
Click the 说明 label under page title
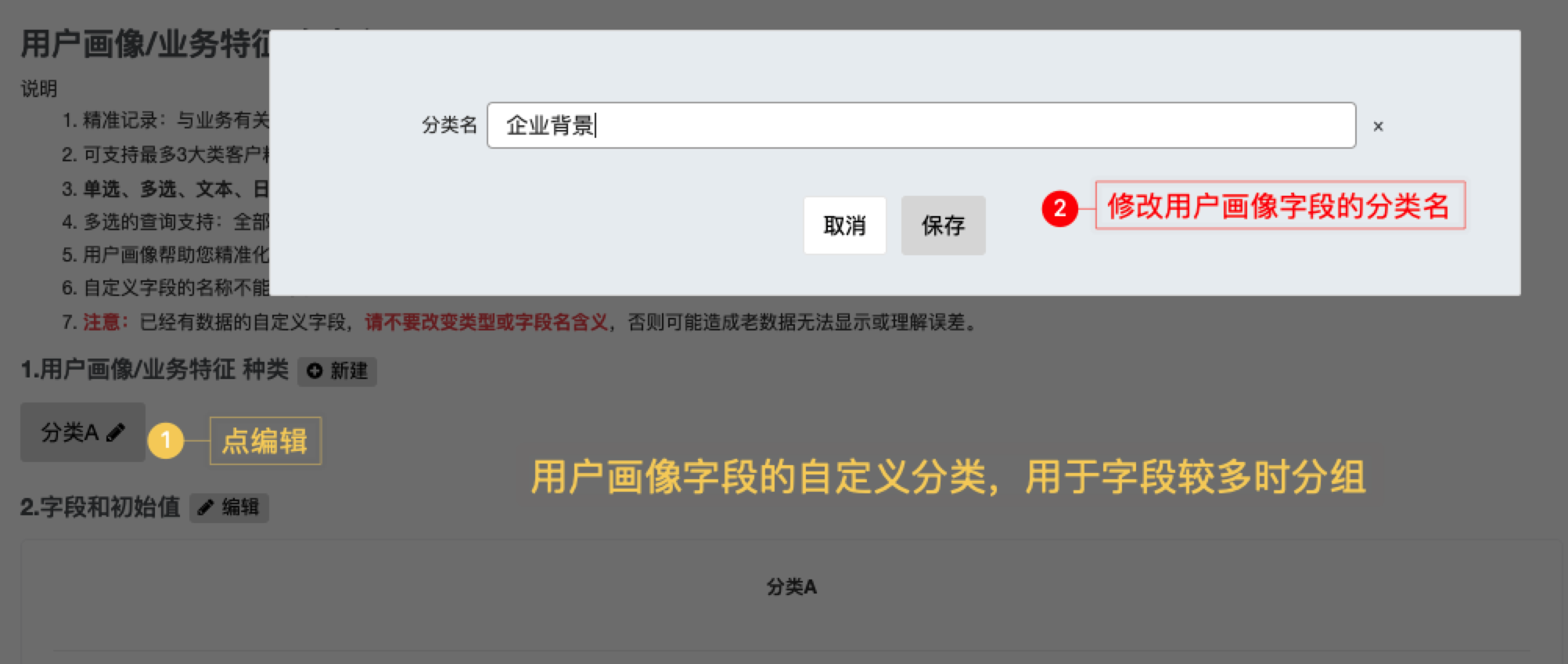(39, 88)
